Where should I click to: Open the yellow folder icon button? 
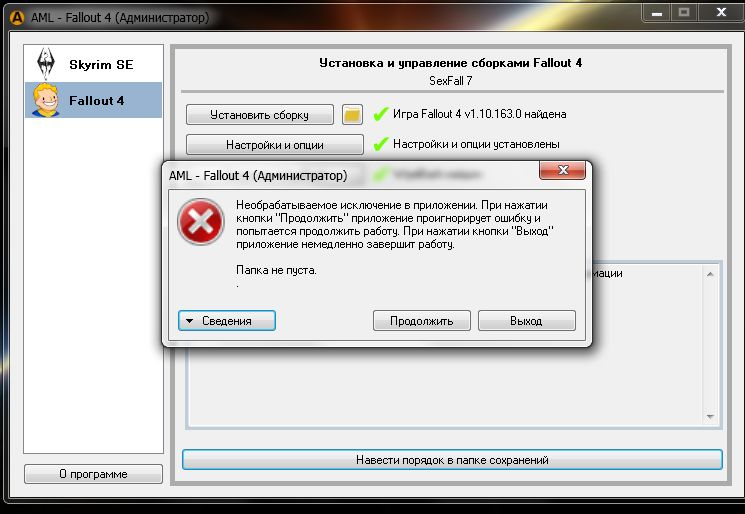coord(352,115)
